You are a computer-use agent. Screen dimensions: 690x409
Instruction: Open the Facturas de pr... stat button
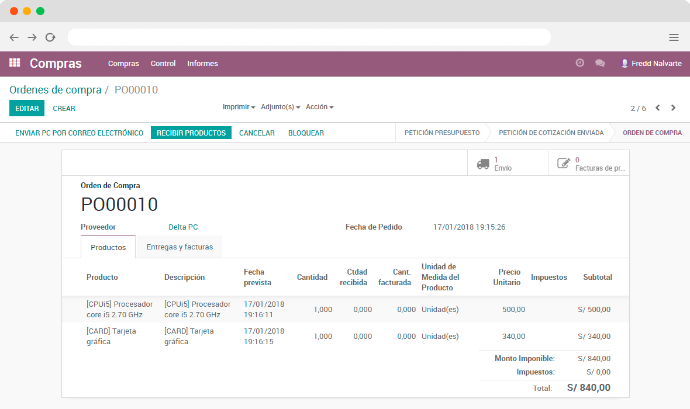tap(589, 163)
